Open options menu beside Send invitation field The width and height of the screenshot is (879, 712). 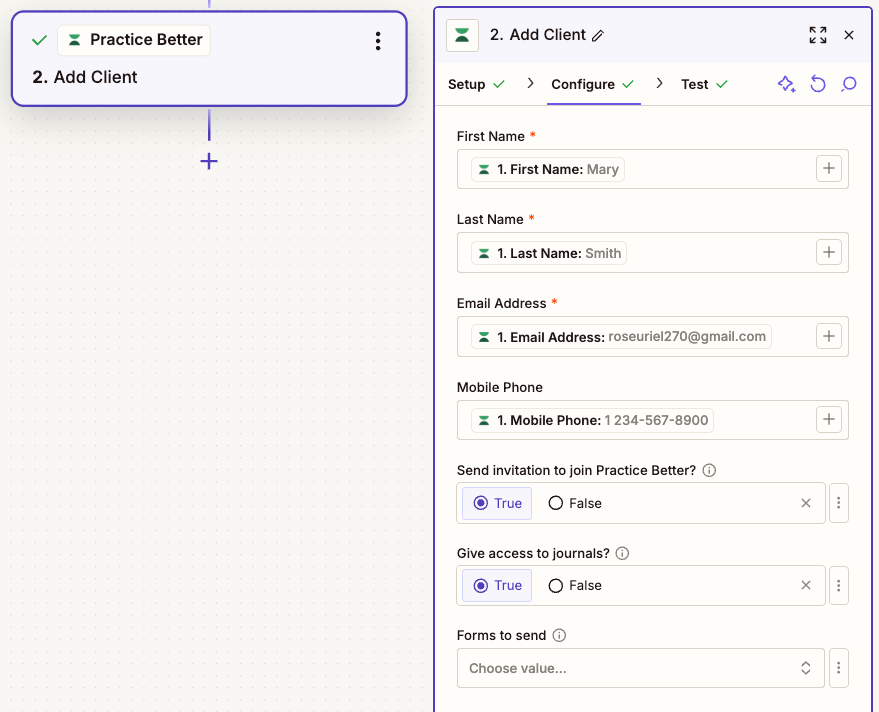point(839,503)
